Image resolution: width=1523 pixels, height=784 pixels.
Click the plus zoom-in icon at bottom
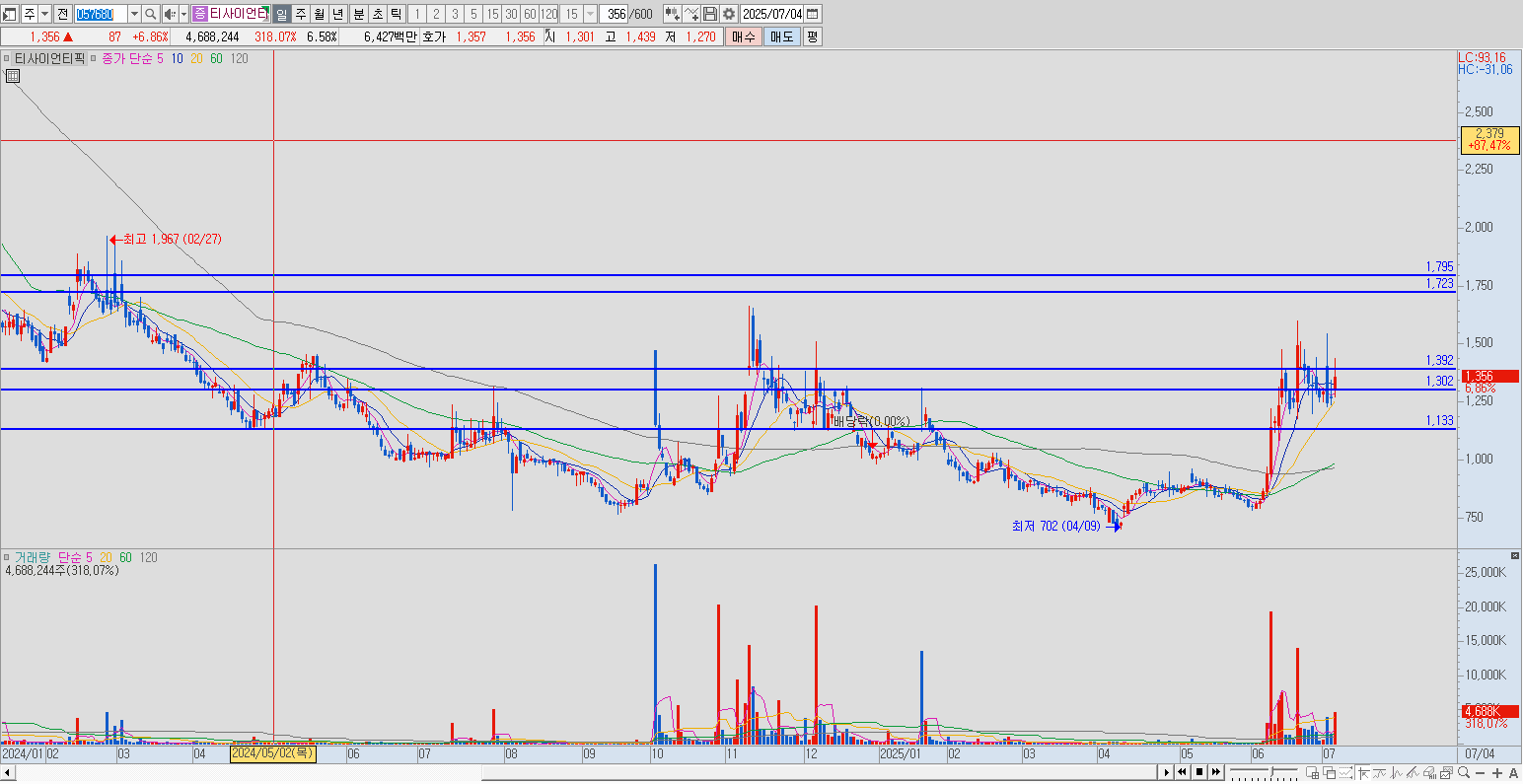coord(1497,772)
